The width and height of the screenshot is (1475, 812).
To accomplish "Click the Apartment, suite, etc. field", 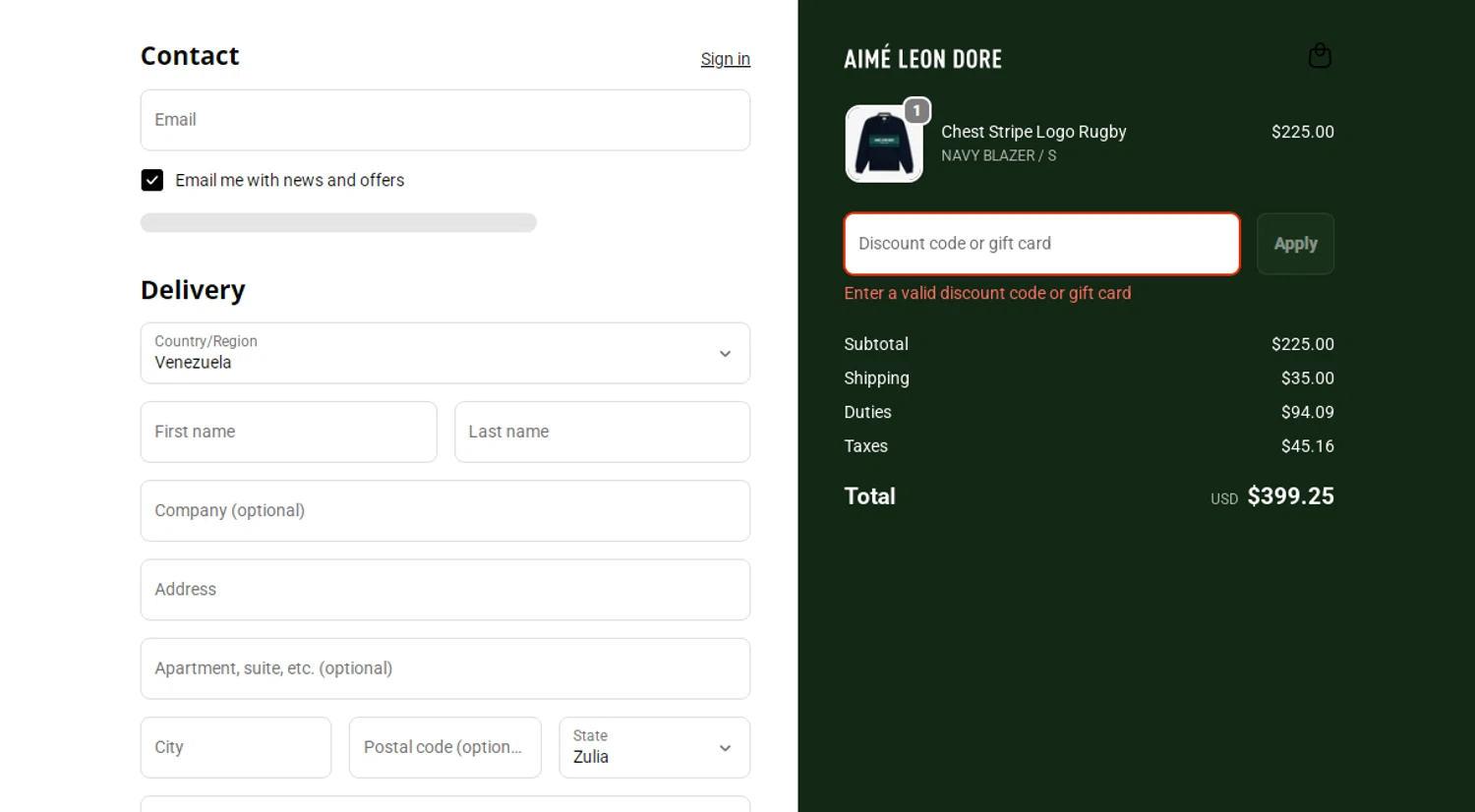I will click(x=445, y=668).
